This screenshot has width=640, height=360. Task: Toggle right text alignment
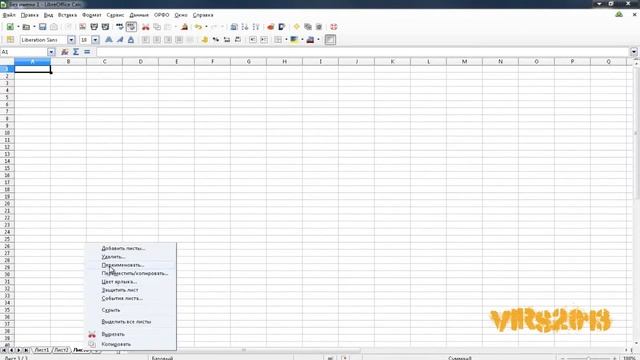(x=168, y=40)
